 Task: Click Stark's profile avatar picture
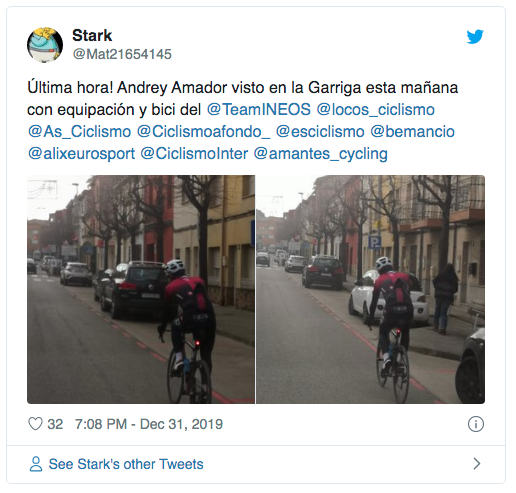[45, 45]
